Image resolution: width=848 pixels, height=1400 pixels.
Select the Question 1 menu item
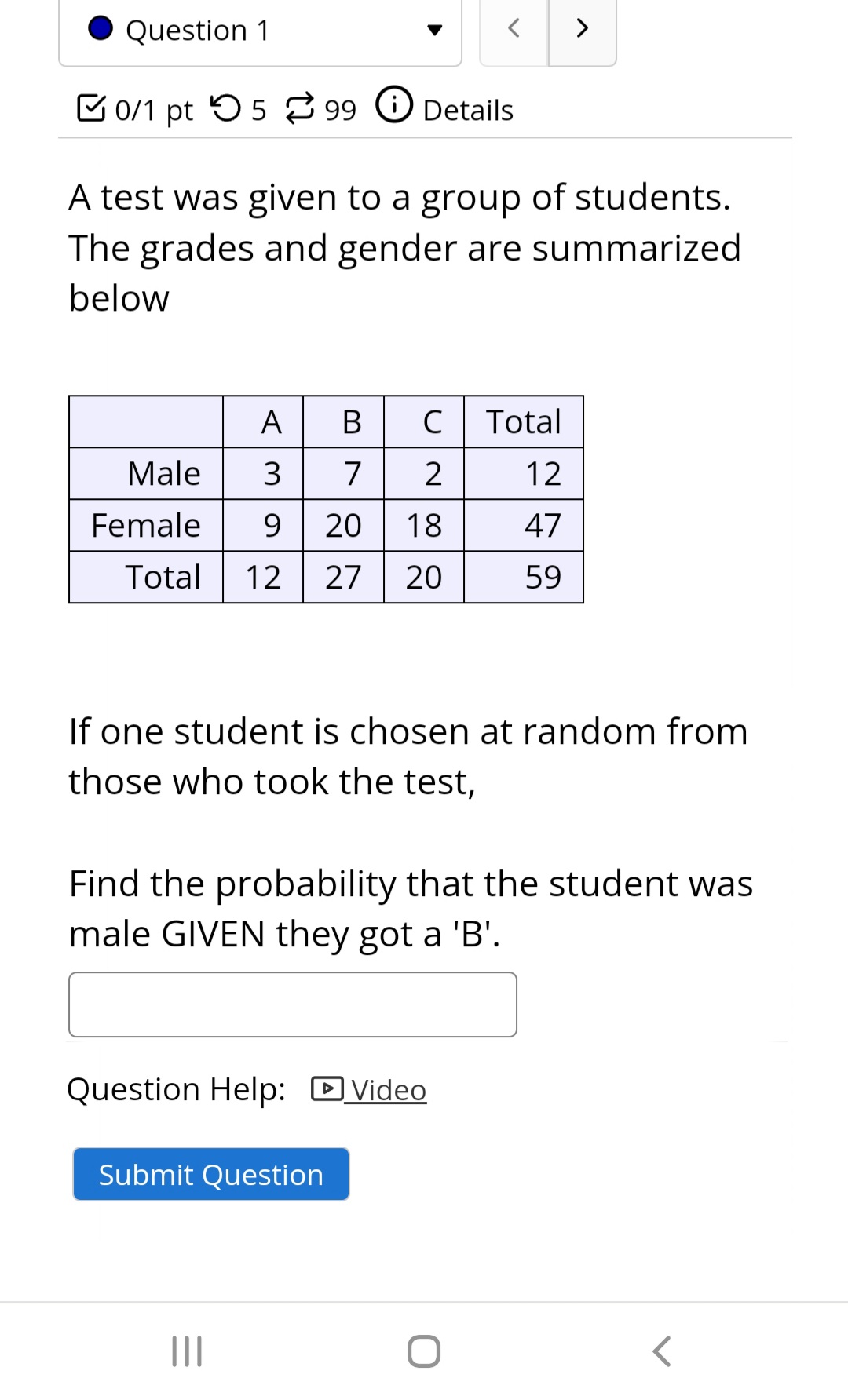(196, 30)
